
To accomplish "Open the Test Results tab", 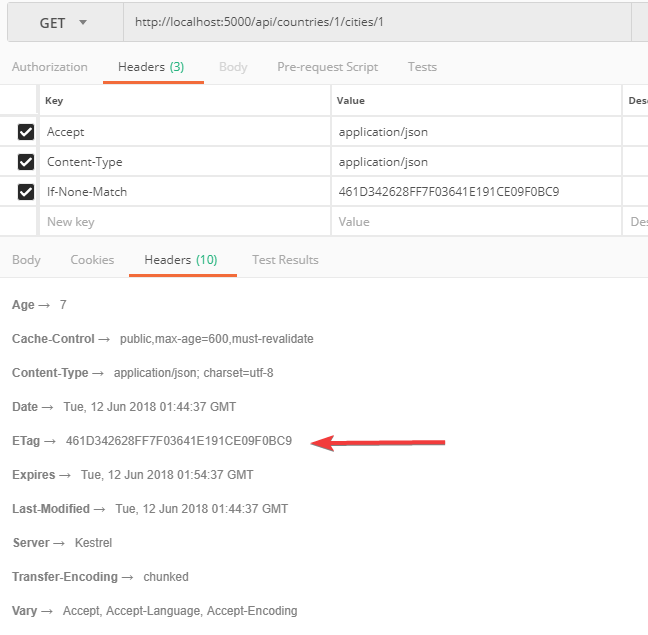I will pyautogui.click(x=285, y=260).
